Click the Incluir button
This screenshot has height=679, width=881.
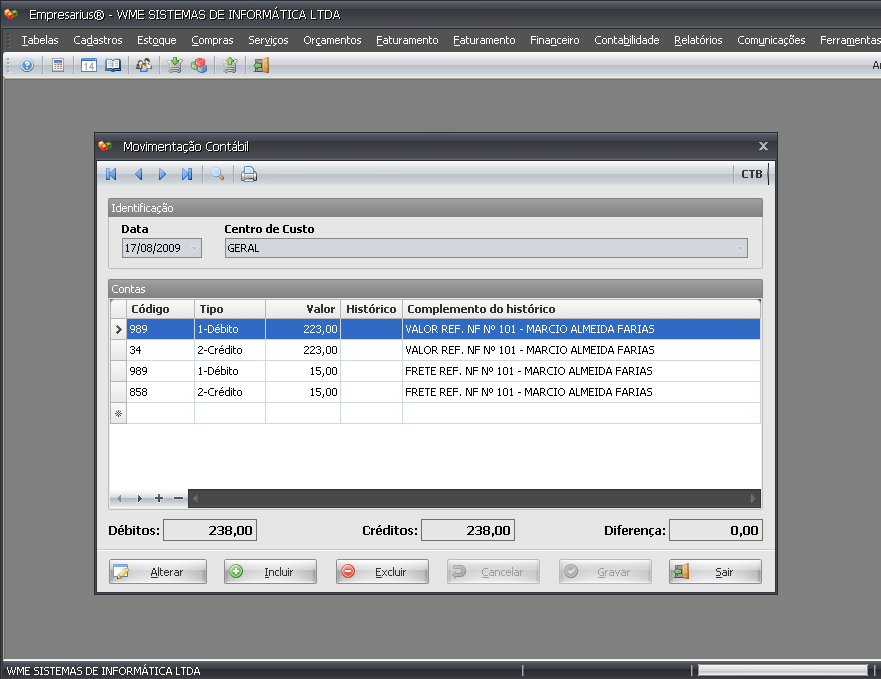tap(270, 572)
